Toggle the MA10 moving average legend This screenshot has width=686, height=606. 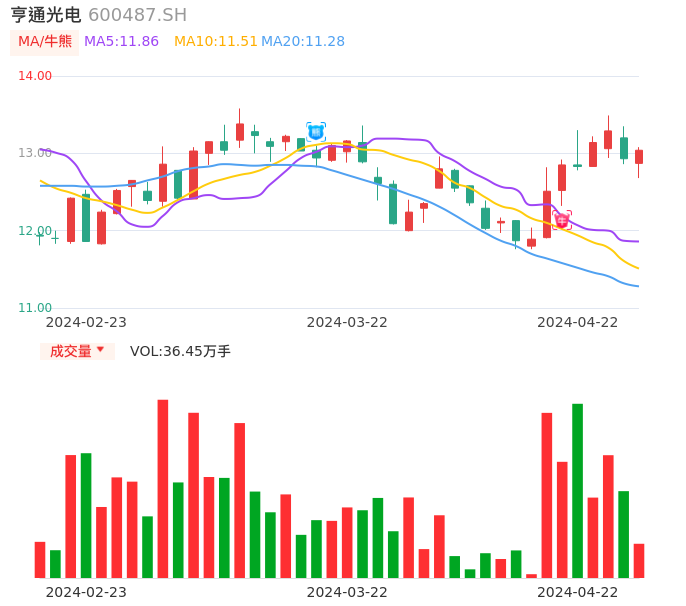[215, 42]
